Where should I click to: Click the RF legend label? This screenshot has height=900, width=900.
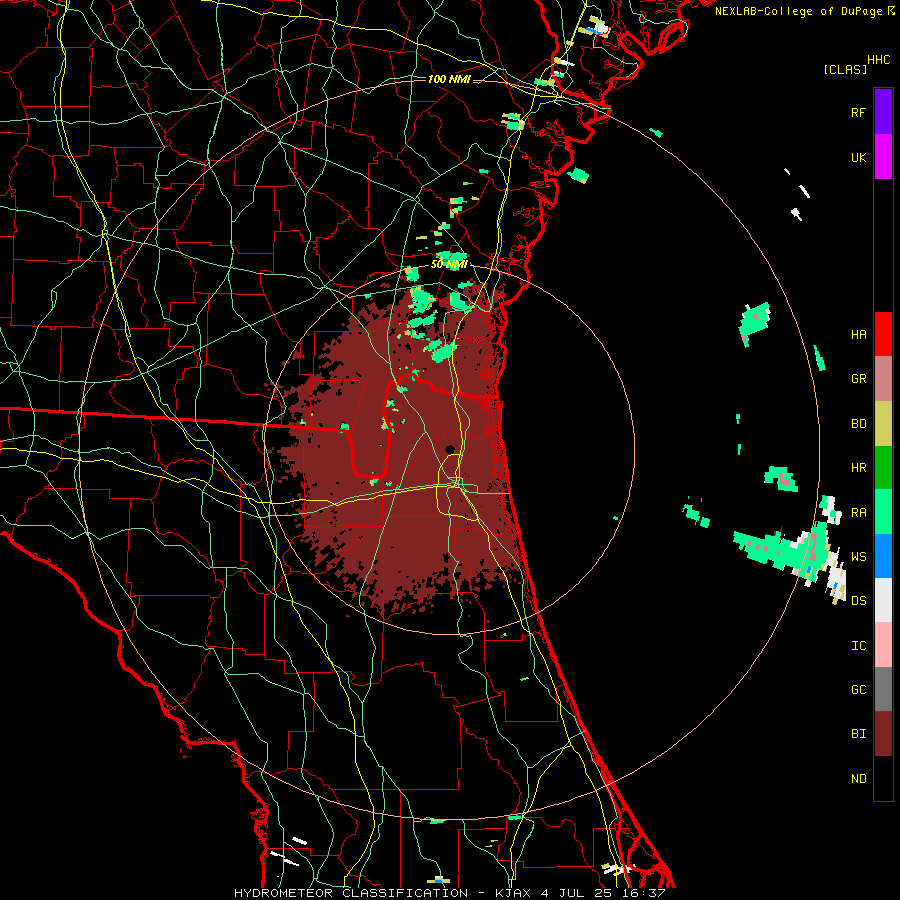(858, 112)
